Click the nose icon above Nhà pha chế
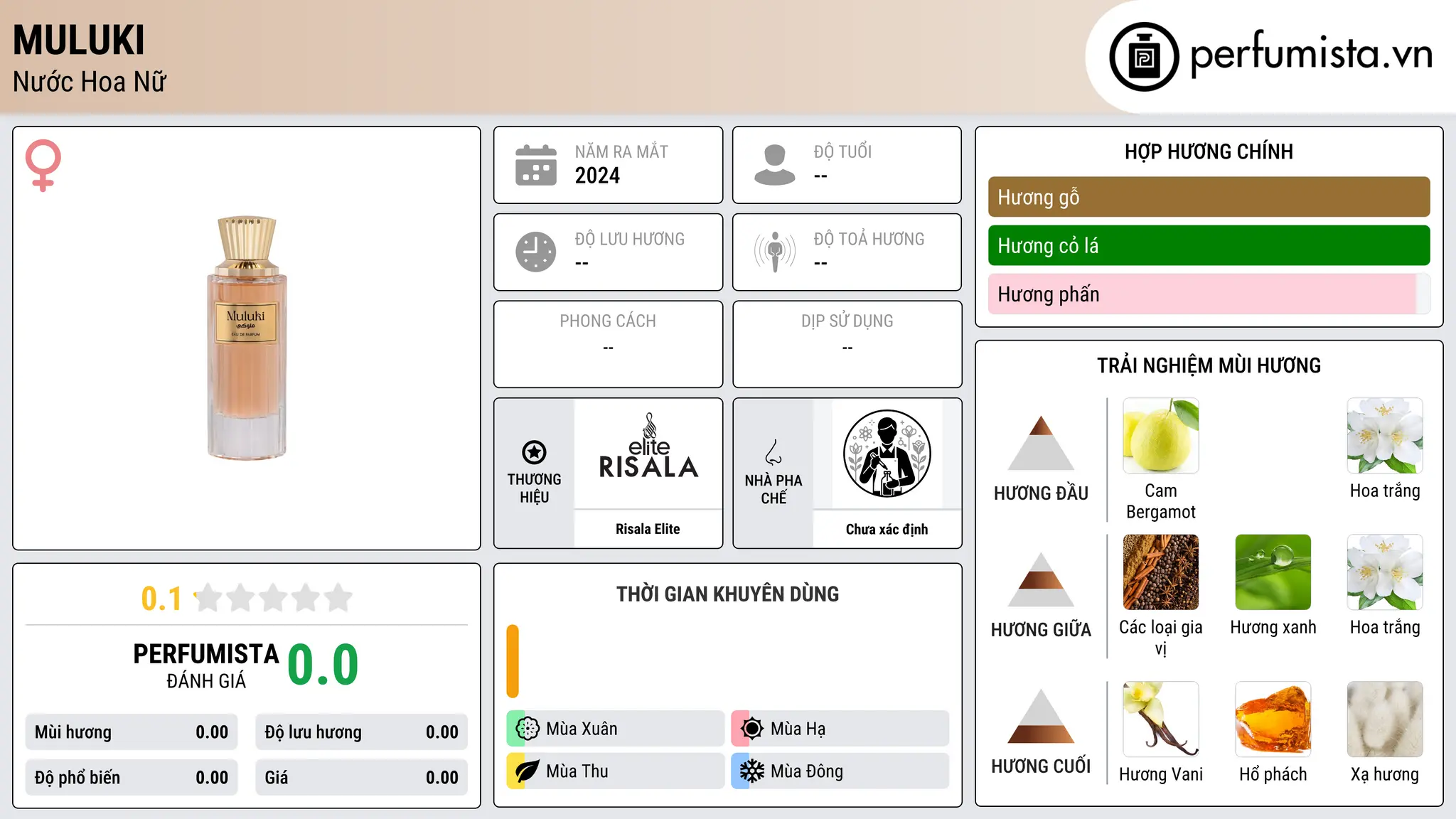Screen dimensions: 1456x819 pos(773,452)
